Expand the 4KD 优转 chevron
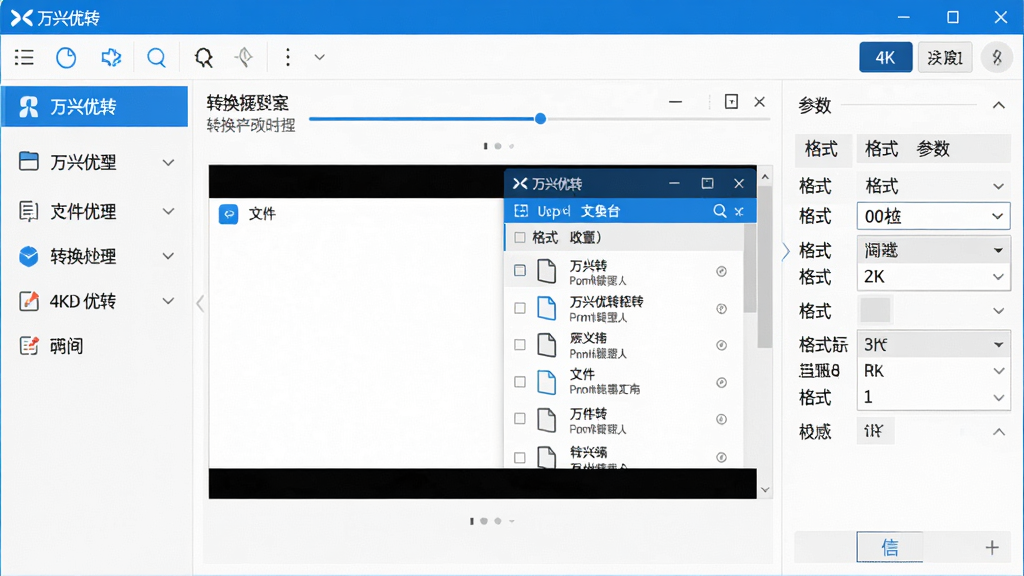Viewport: 1024px width, 576px height. (x=168, y=301)
